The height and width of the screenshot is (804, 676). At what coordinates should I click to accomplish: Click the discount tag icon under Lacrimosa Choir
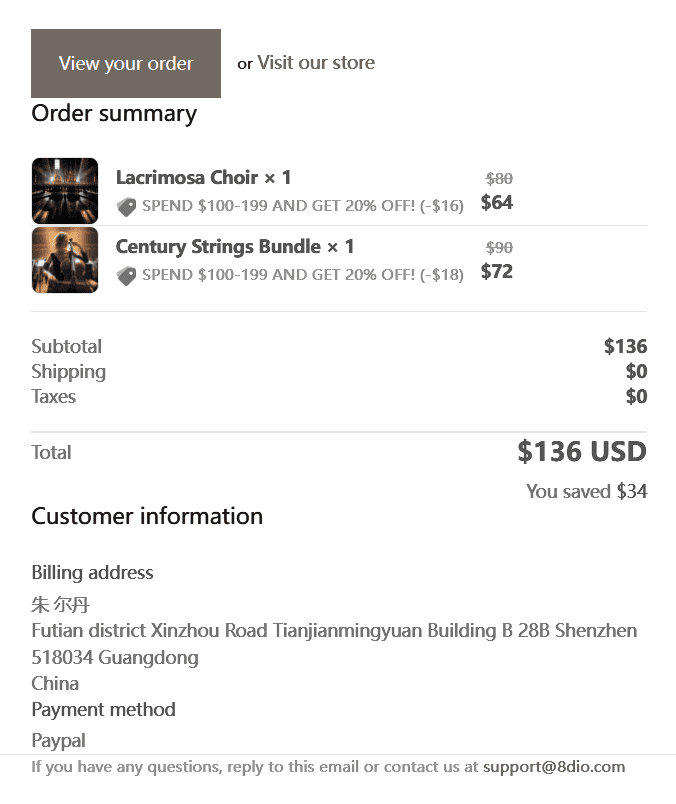(x=126, y=207)
